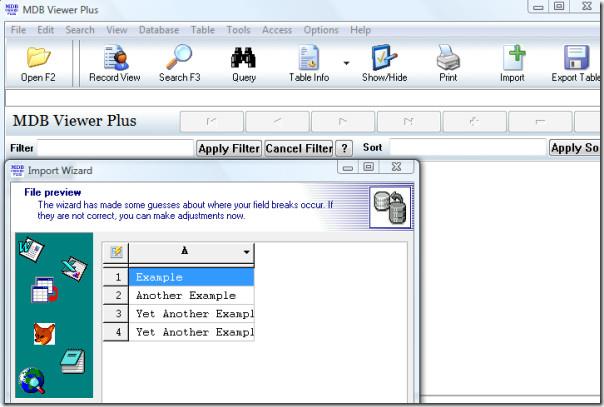The height and width of the screenshot is (407, 604).
Task: Open the Help menu
Action: click(x=361, y=30)
